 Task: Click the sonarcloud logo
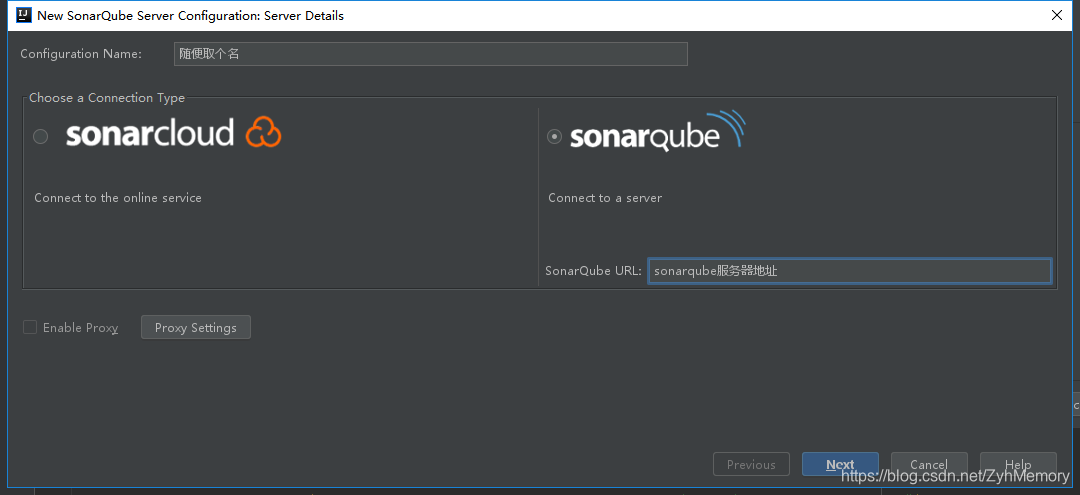(x=174, y=132)
